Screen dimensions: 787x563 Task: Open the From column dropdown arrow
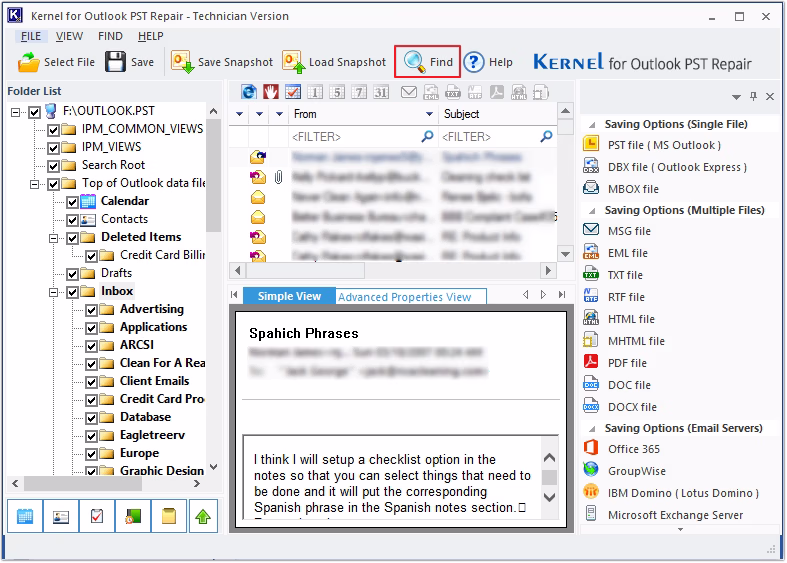[x=429, y=114]
